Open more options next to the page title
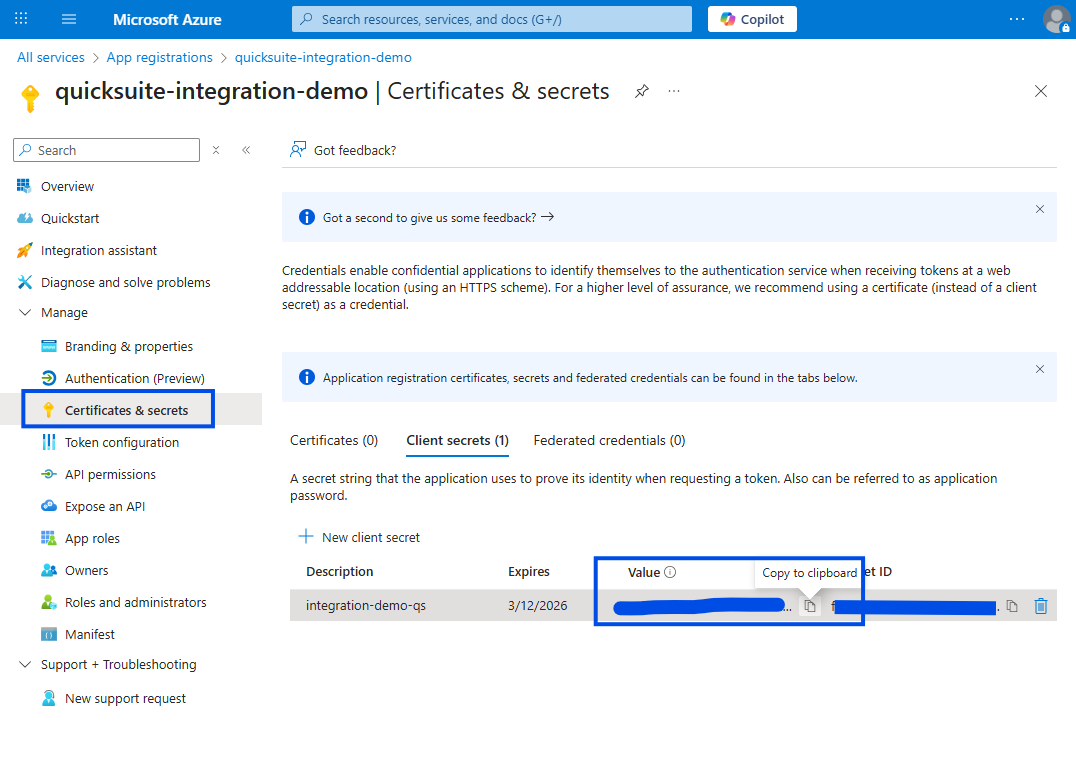1076x782 pixels. coord(674,91)
